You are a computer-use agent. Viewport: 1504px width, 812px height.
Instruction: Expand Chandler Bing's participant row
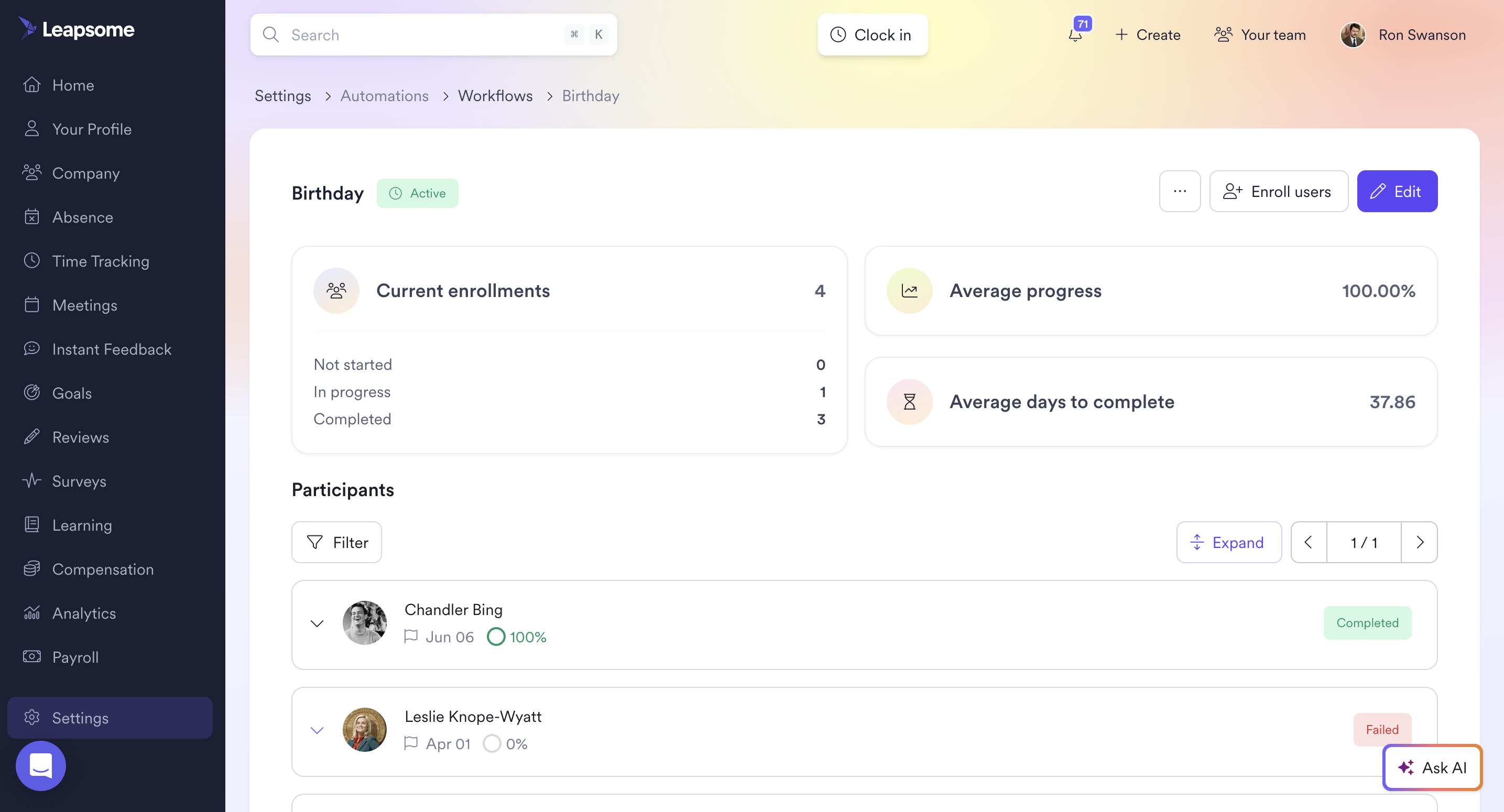point(317,623)
